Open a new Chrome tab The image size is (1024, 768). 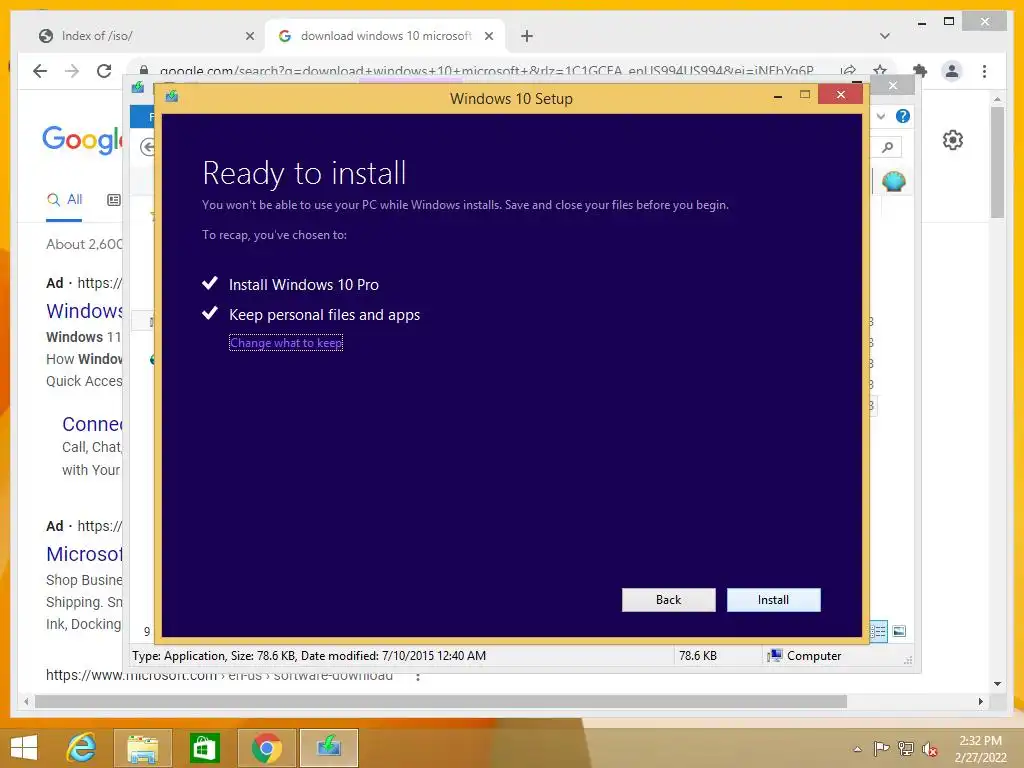coord(526,36)
